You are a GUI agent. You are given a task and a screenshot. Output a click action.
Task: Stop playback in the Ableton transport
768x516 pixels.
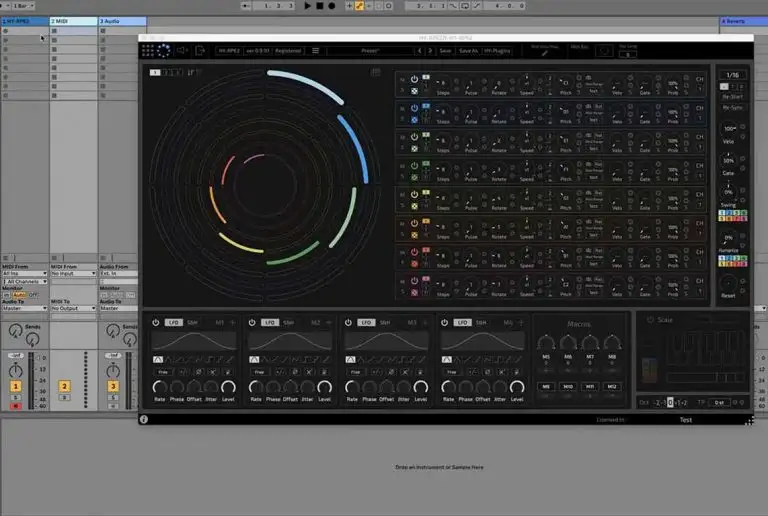click(x=320, y=6)
